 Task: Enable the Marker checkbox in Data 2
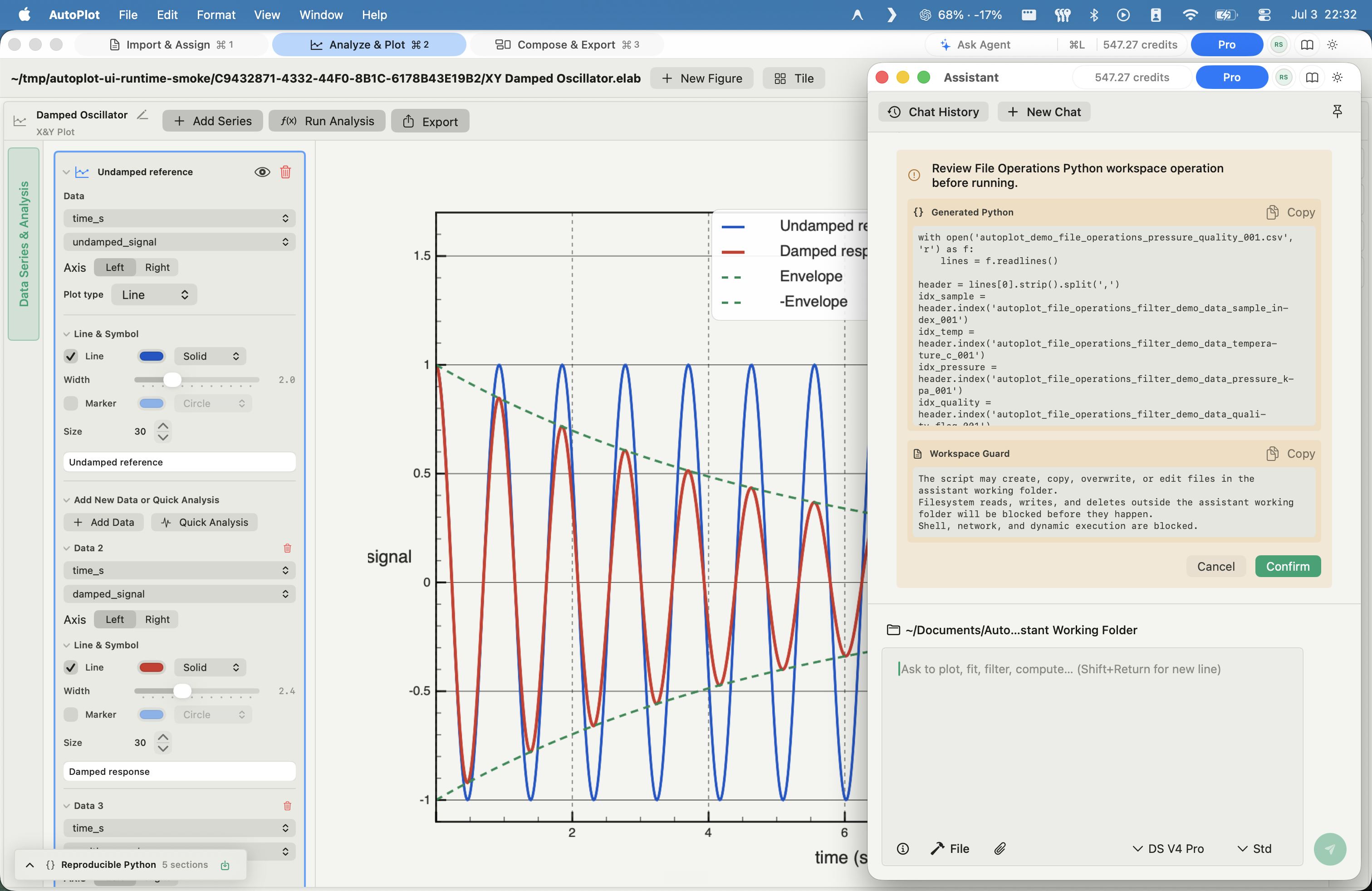71,715
